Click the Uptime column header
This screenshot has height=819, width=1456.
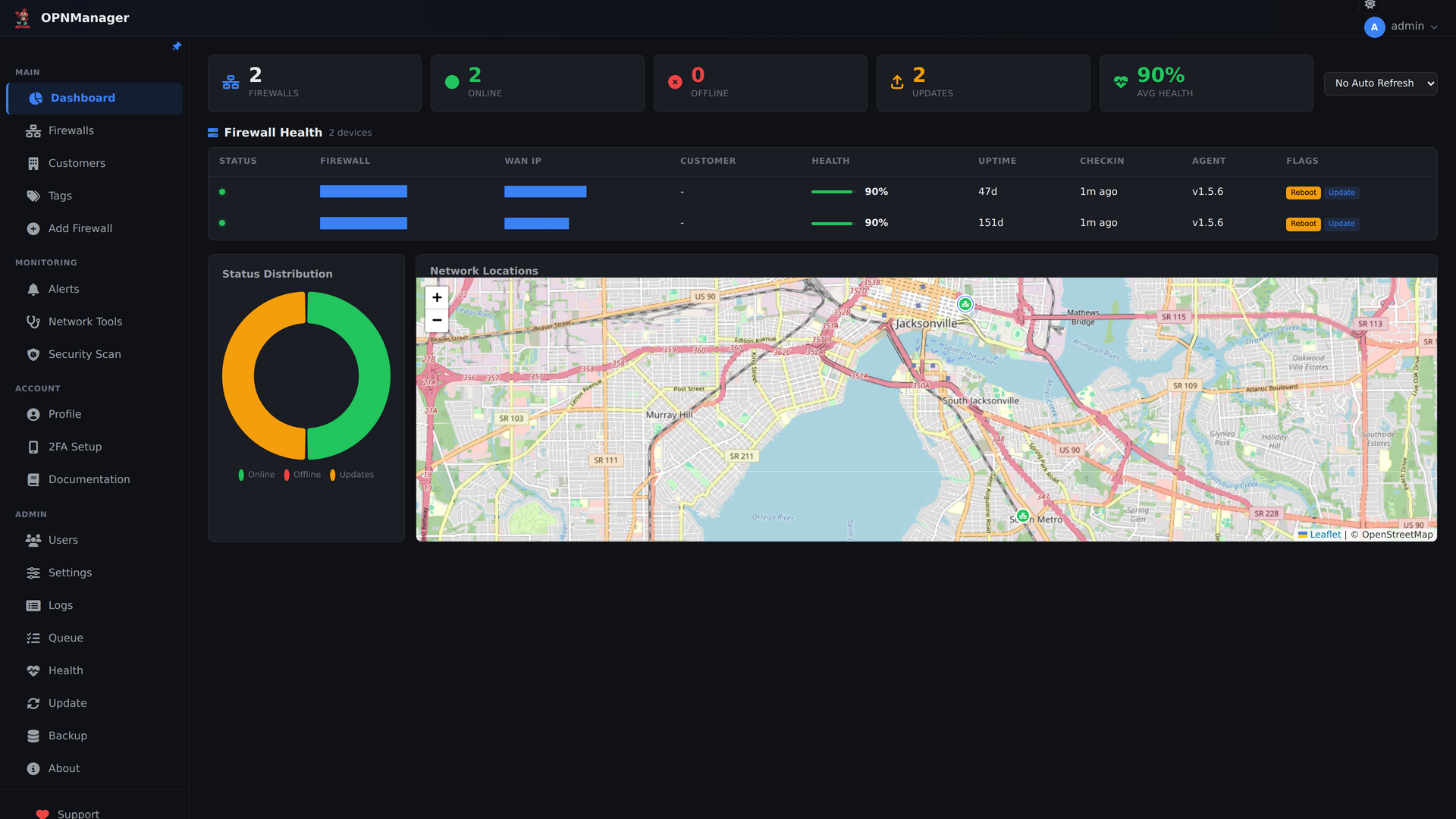pos(996,161)
